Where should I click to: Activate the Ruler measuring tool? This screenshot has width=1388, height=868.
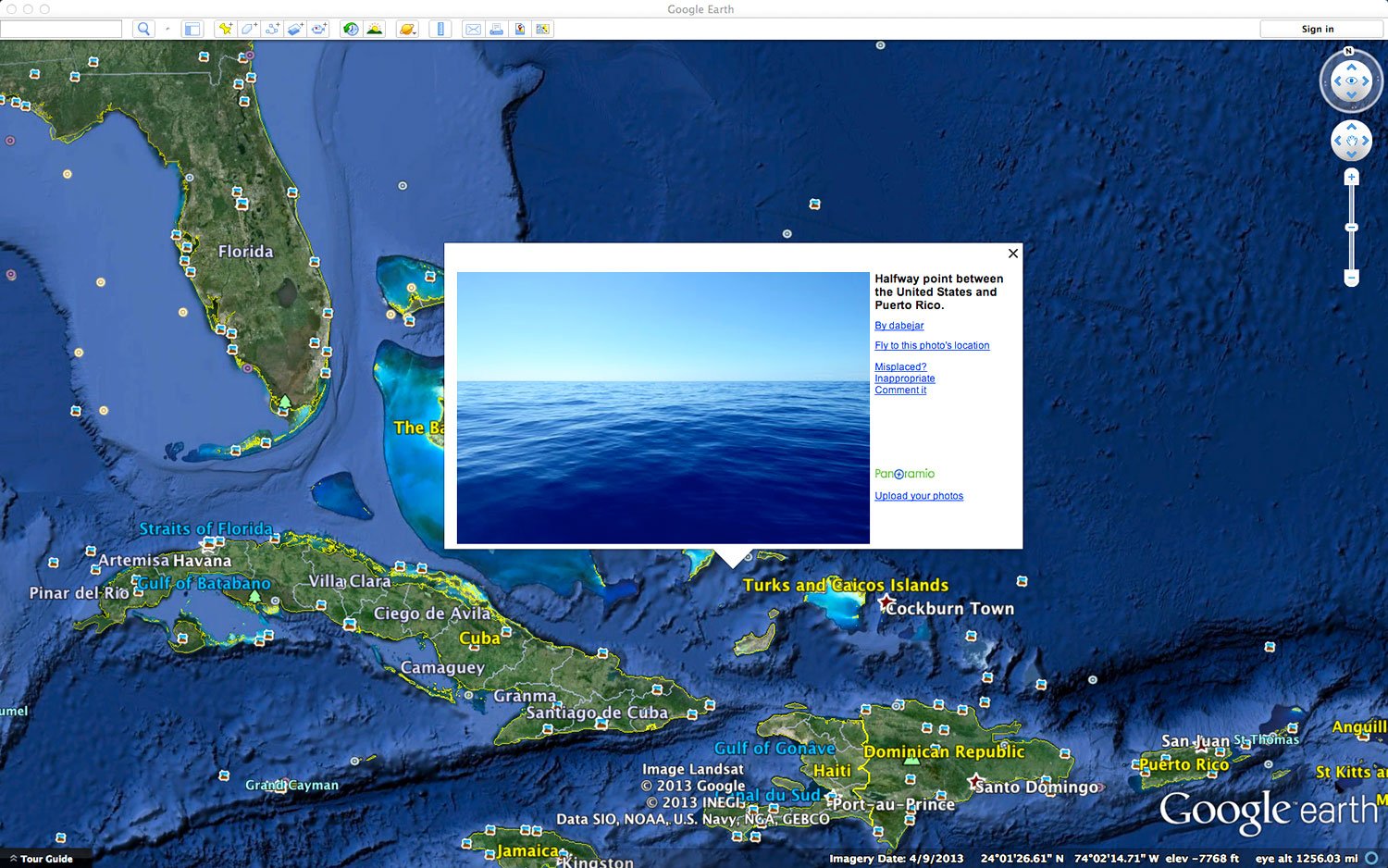point(440,29)
